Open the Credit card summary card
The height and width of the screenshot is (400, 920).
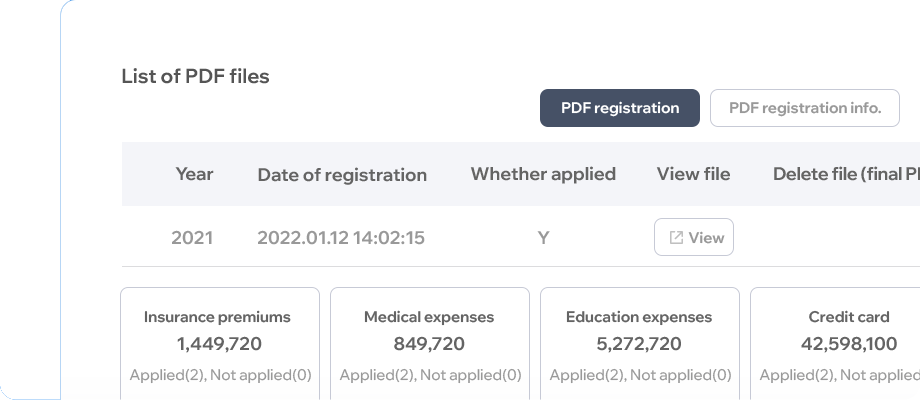click(x=835, y=344)
